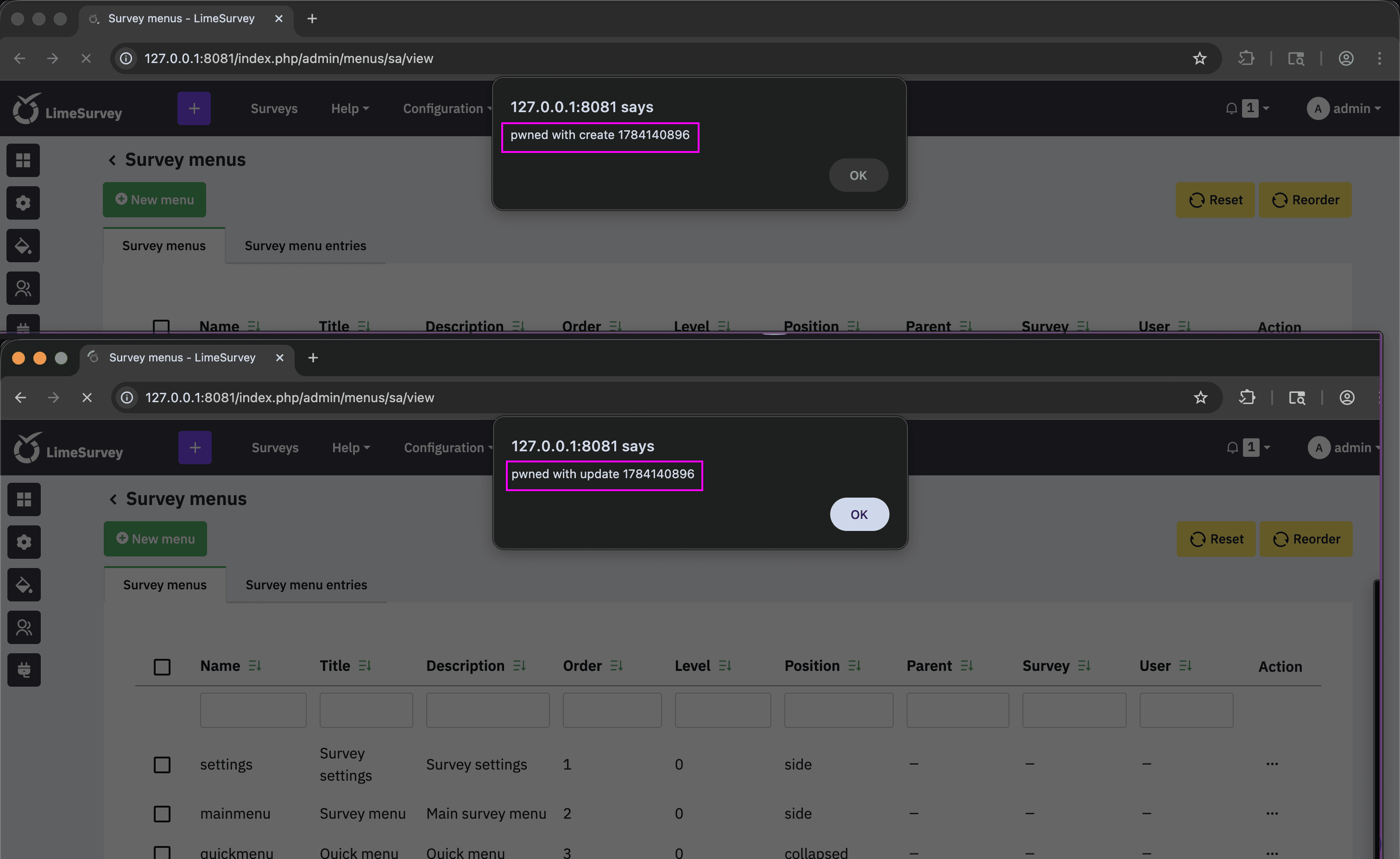Image resolution: width=1400 pixels, height=859 pixels.
Task: Toggle the select-all checkbox in the lower table header
Action: 162,666
